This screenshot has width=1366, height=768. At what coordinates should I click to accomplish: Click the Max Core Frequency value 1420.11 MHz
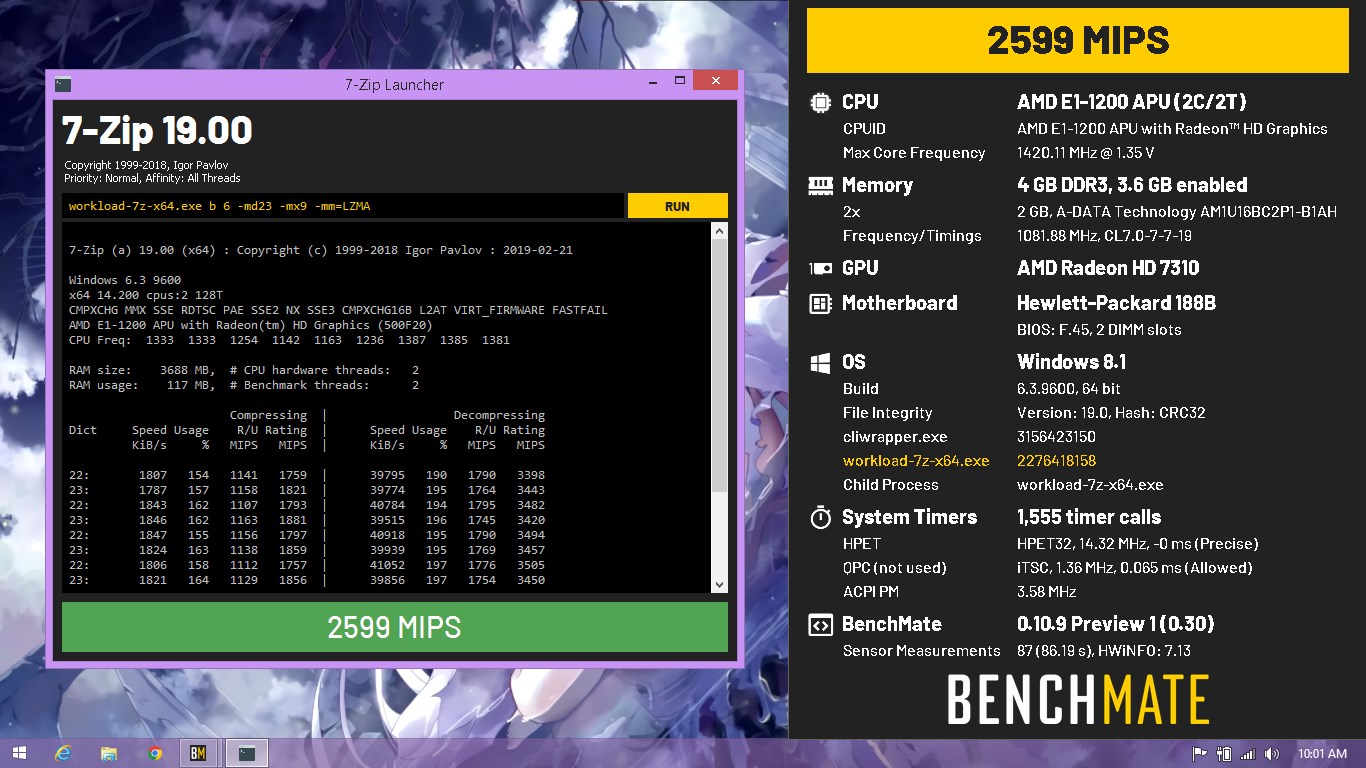click(x=1085, y=153)
